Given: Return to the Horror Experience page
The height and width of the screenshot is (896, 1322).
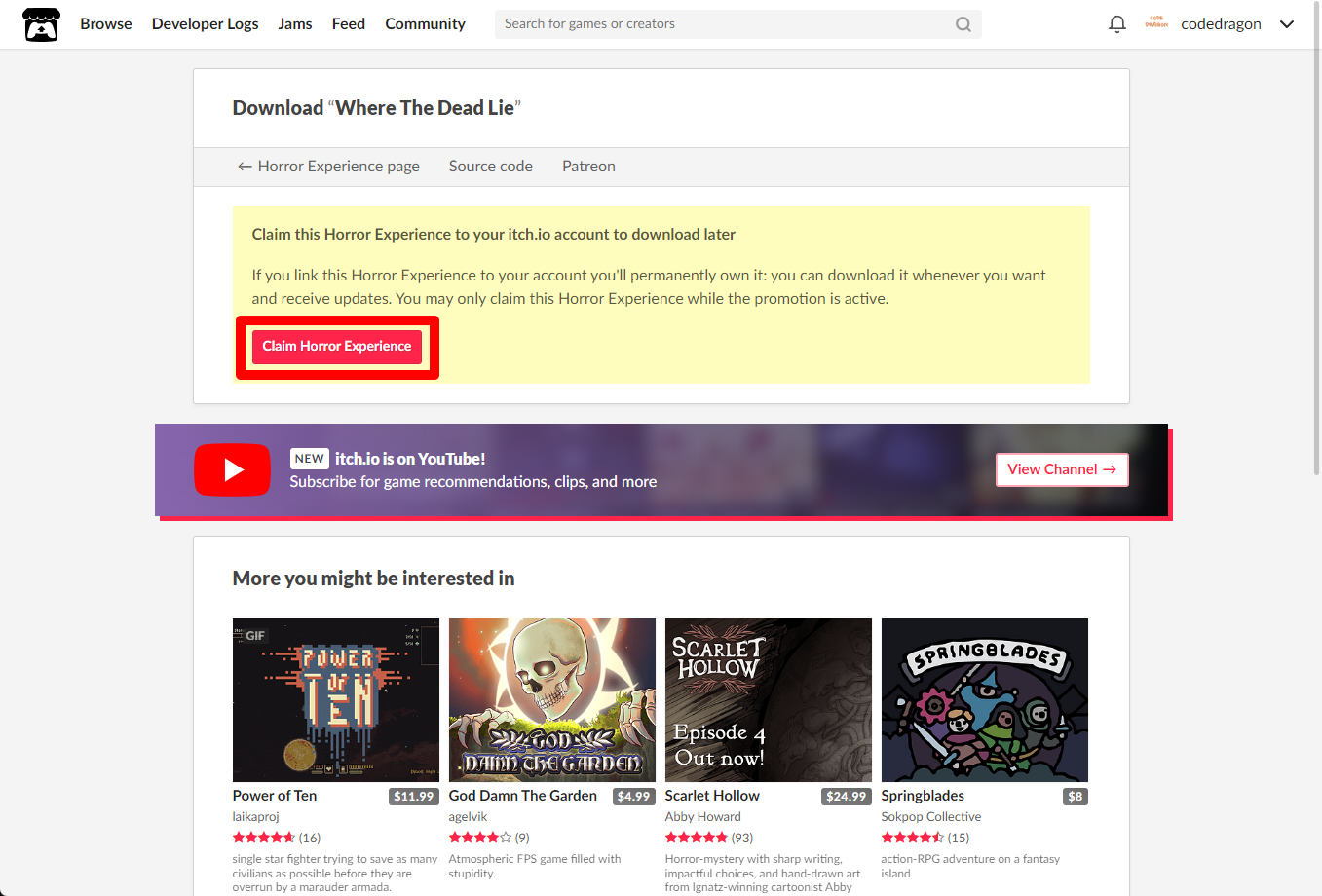Looking at the screenshot, I should point(328,167).
